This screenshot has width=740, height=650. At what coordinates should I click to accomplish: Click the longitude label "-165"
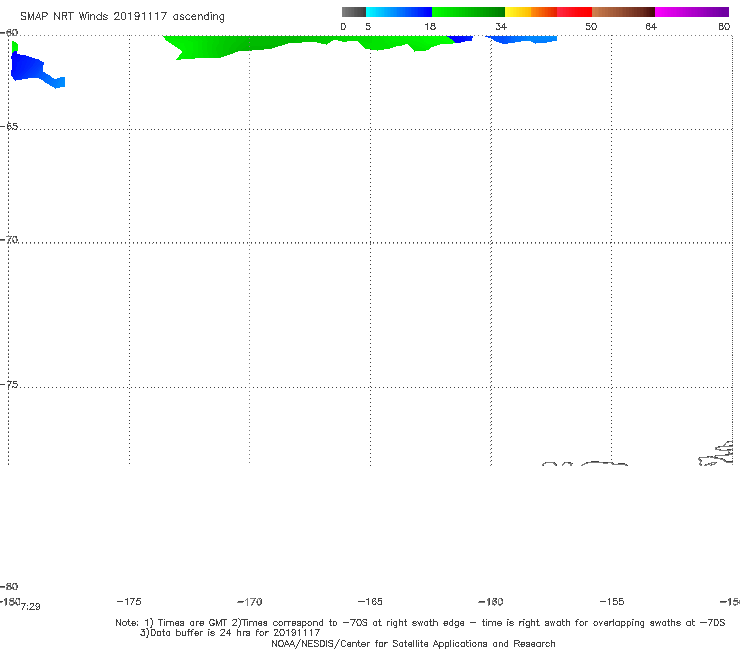click(x=370, y=601)
